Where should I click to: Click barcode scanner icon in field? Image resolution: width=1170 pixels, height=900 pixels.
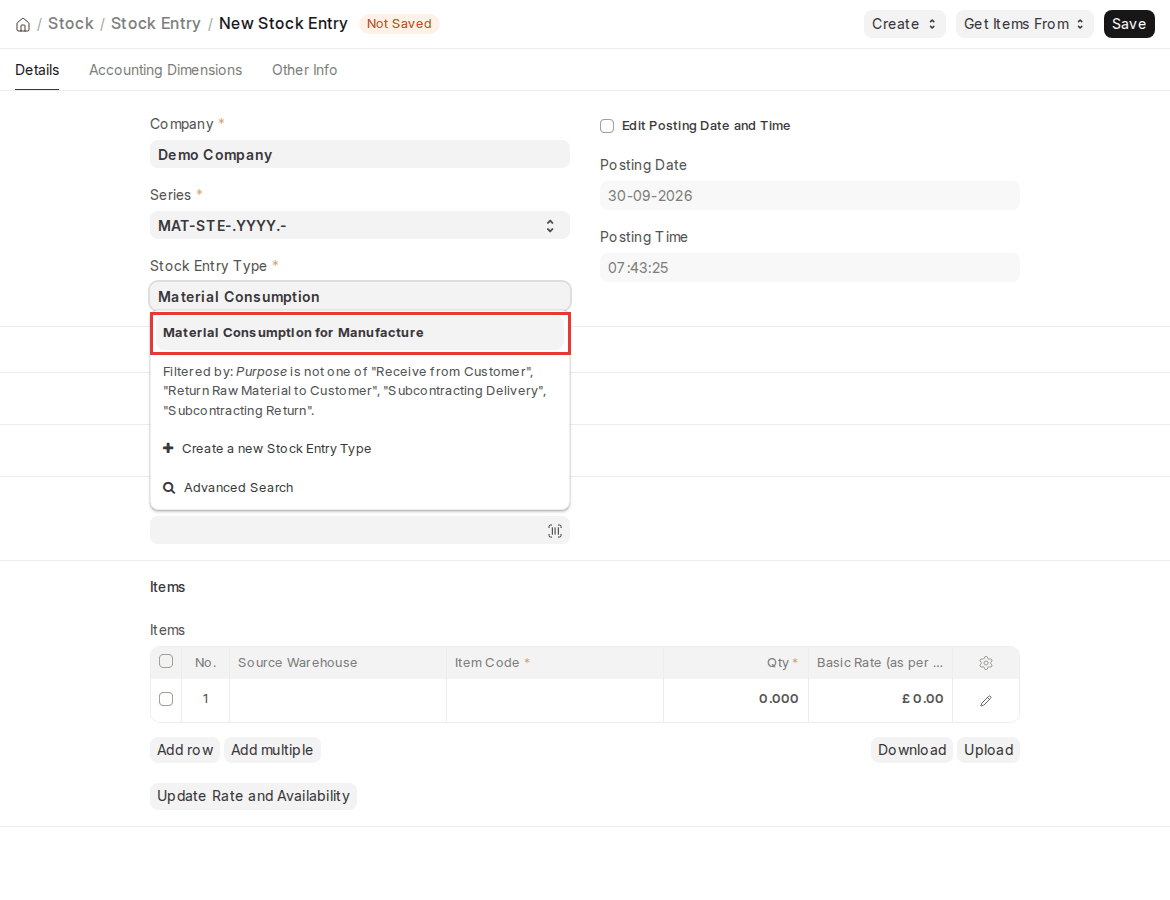tap(554, 531)
